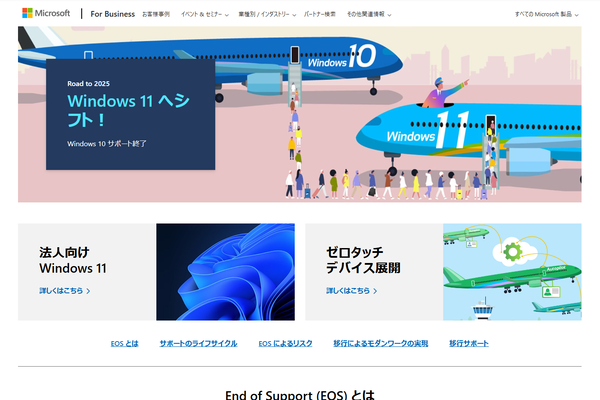
Task: Open the サポートのライフサイクル anchor link
Action: 198,343
